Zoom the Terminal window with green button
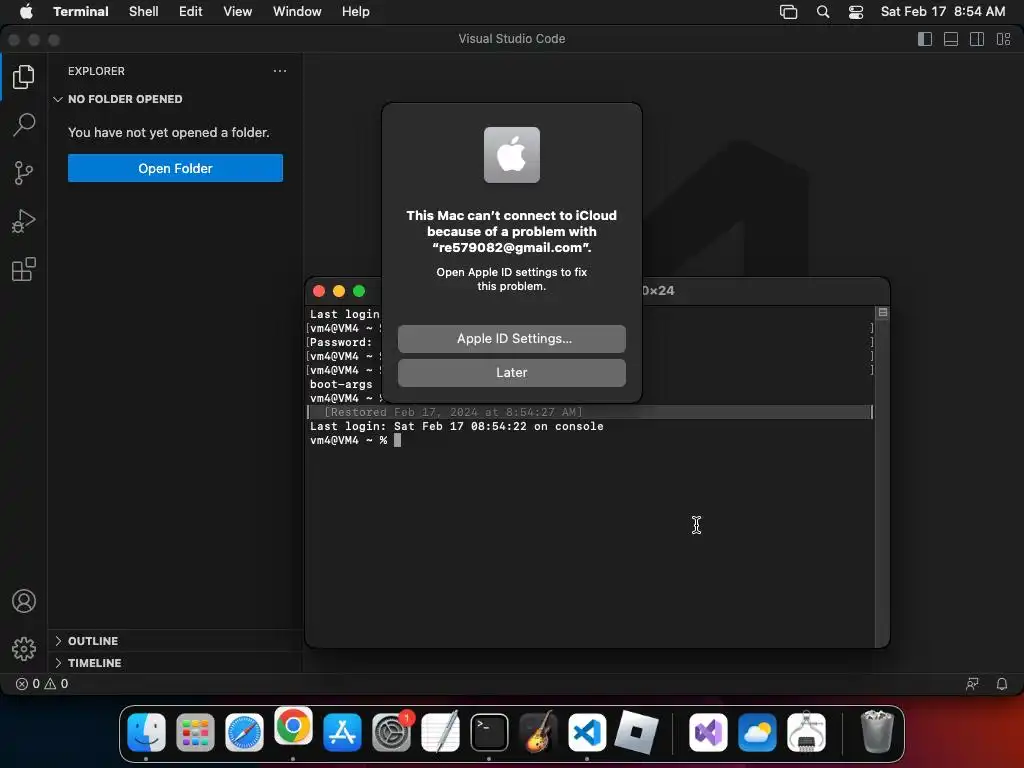The image size is (1024, 768). (359, 291)
